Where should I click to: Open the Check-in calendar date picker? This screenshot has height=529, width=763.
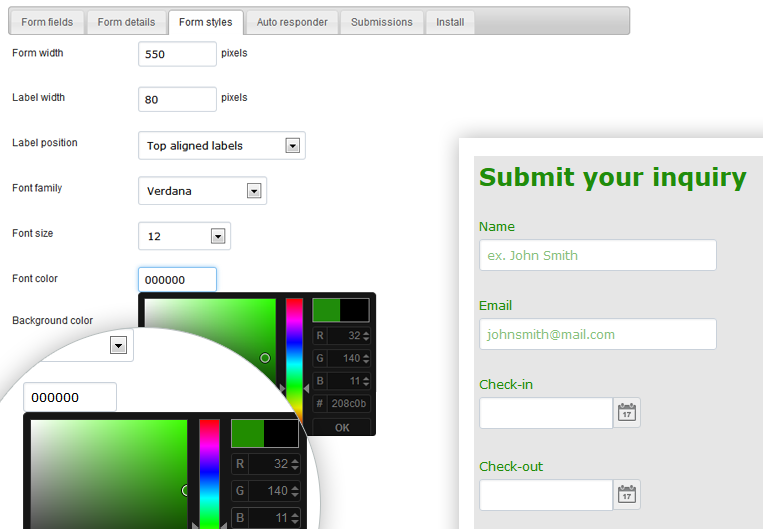[x=627, y=413]
